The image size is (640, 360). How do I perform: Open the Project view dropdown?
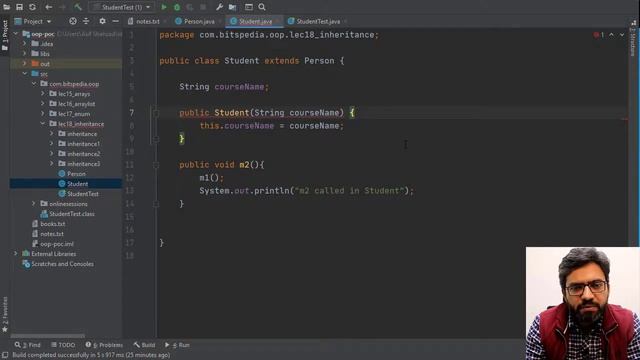click(x=33, y=21)
